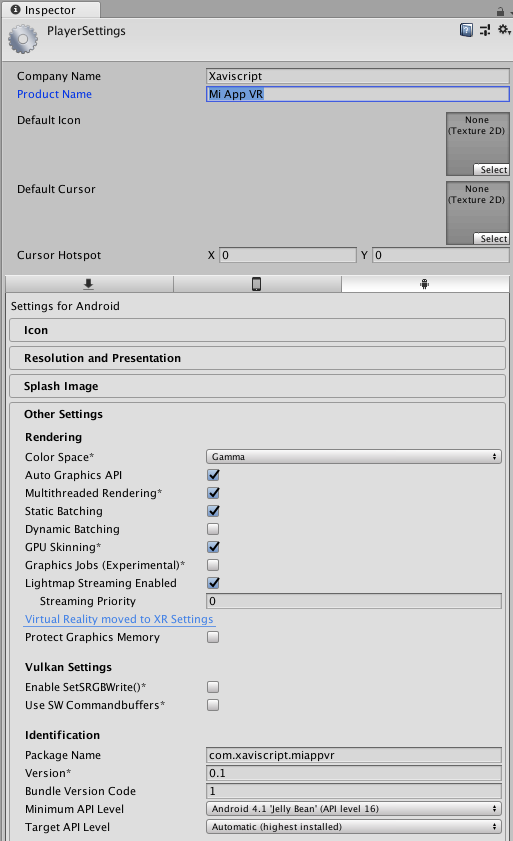513x841 pixels.
Task: Toggle the Inspector lock icon
Action: [x=500, y=11]
